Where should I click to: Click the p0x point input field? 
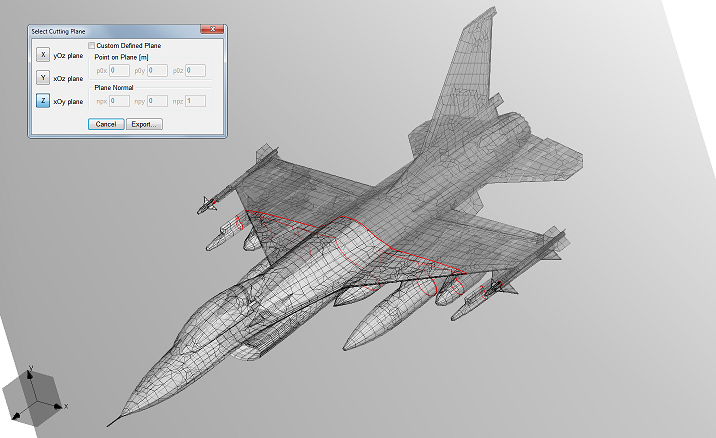[118, 70]
